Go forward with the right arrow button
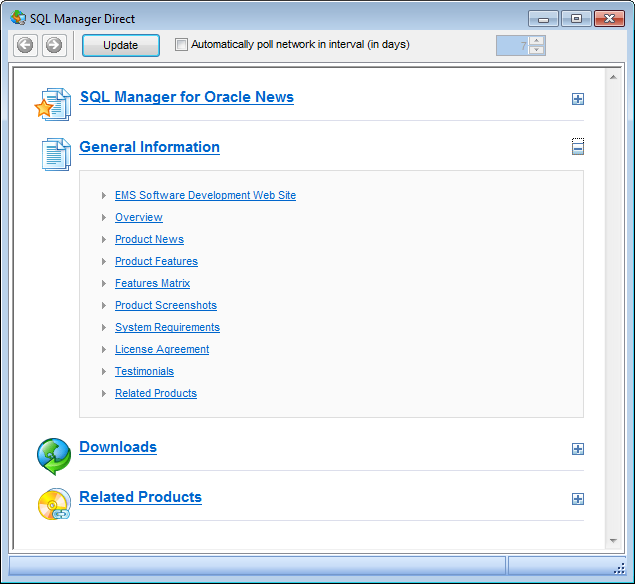Viewport: 635px width, 584px height. 54,45
